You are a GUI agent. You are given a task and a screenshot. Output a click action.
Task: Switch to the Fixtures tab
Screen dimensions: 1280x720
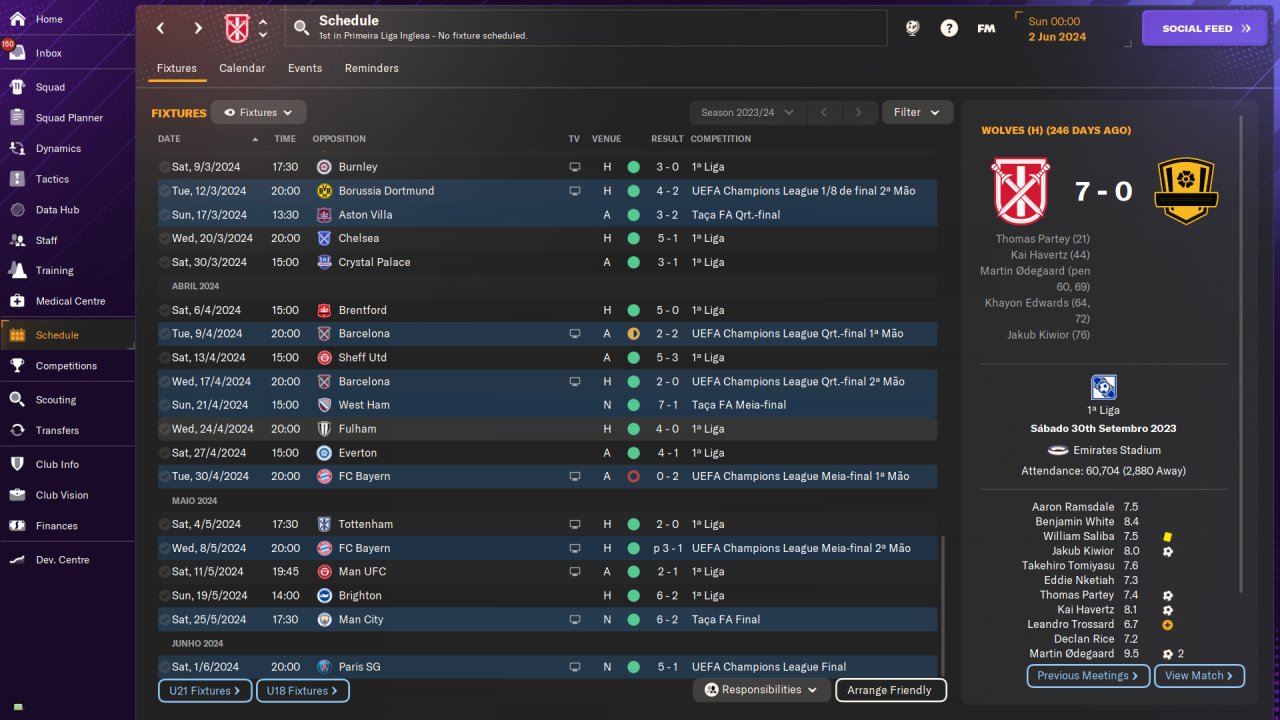click(177, 68)
